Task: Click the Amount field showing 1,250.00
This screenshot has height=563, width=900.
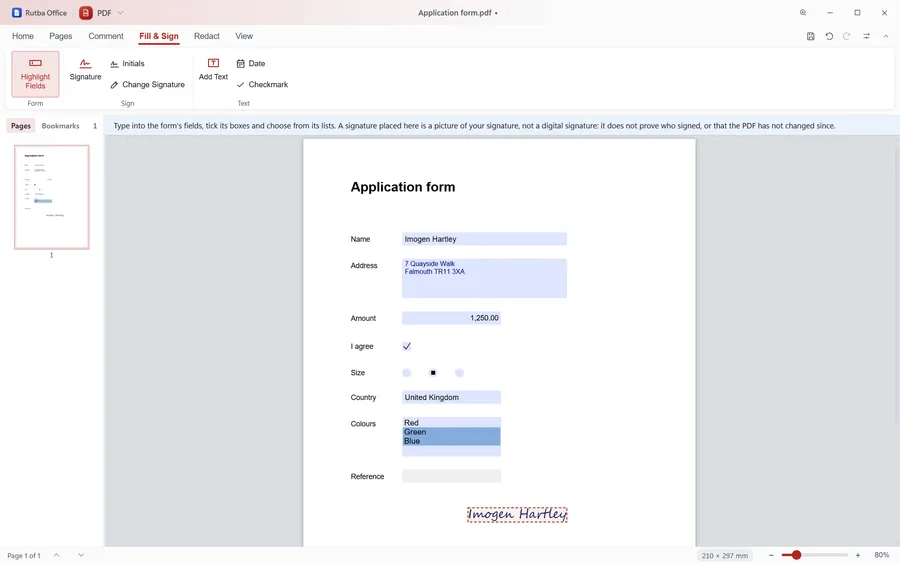Action: [x=452, y=318]
